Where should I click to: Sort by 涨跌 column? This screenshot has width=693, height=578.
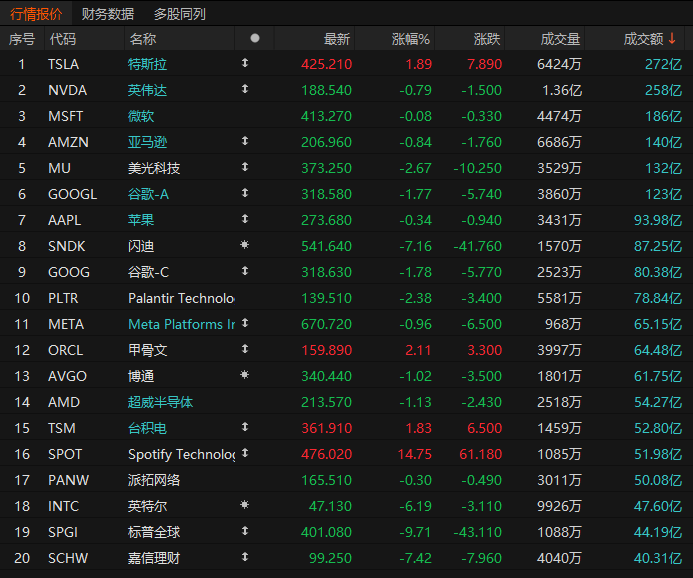(x=487, y=39)
